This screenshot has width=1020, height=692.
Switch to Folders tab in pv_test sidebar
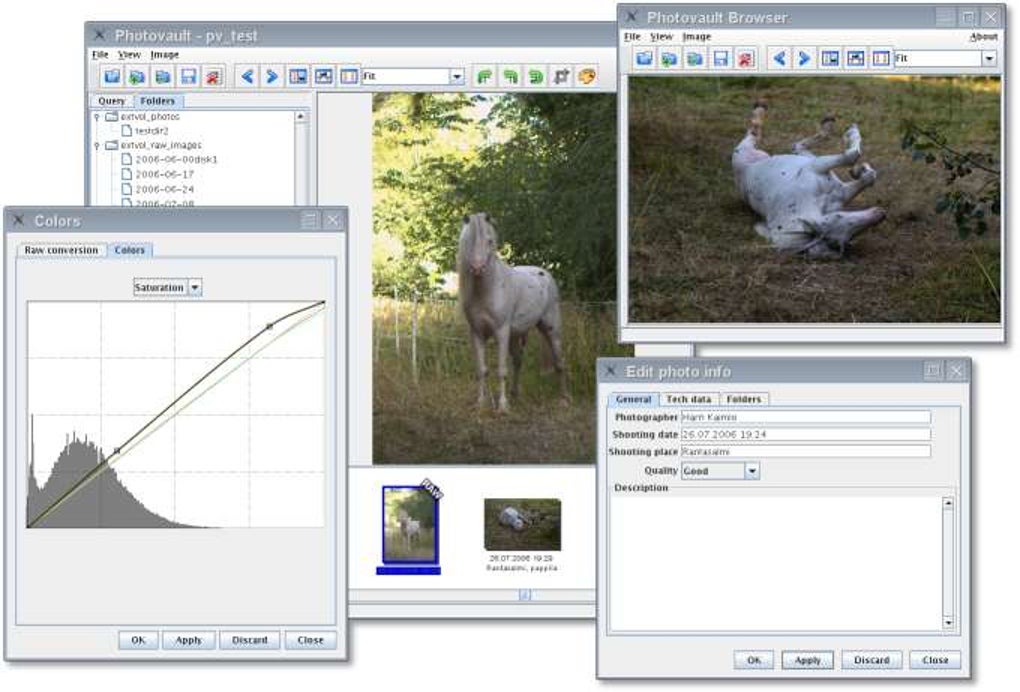[x=158, y=101]
